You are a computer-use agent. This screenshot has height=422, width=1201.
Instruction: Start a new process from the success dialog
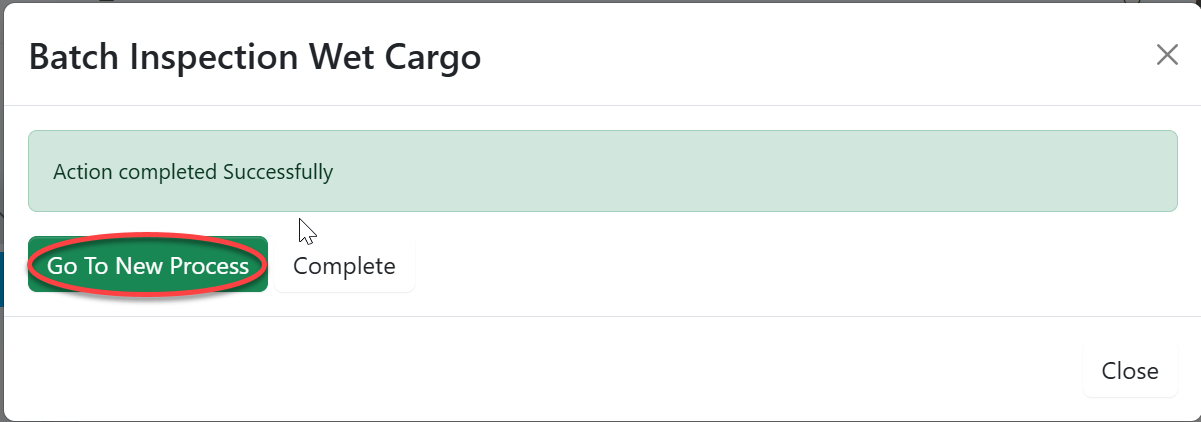[148, 266]
